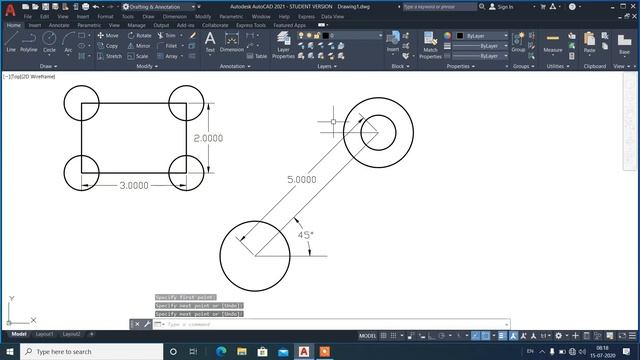Click the Erase tool icon
Screen dimensions: 640x360
tap(193, 36)
